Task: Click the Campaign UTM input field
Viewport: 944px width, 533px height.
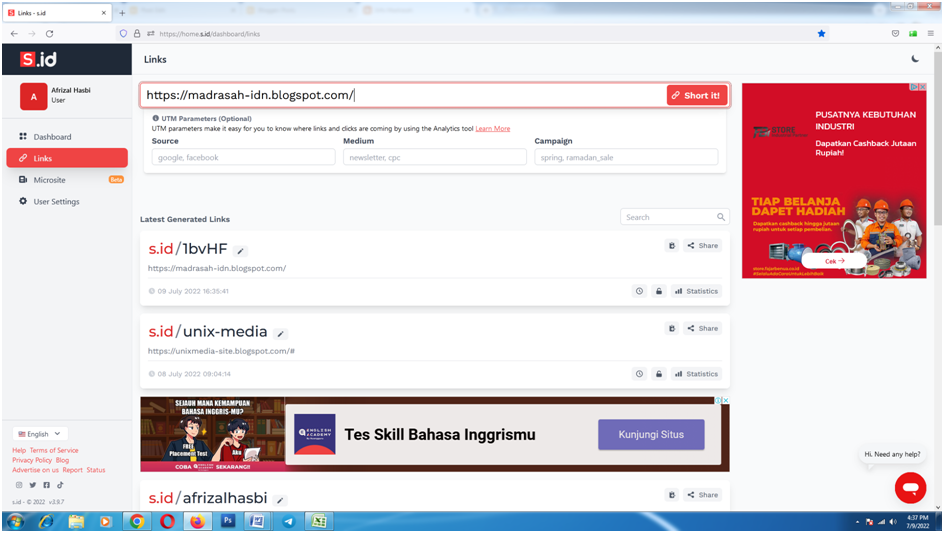Action: coord(626,157)
